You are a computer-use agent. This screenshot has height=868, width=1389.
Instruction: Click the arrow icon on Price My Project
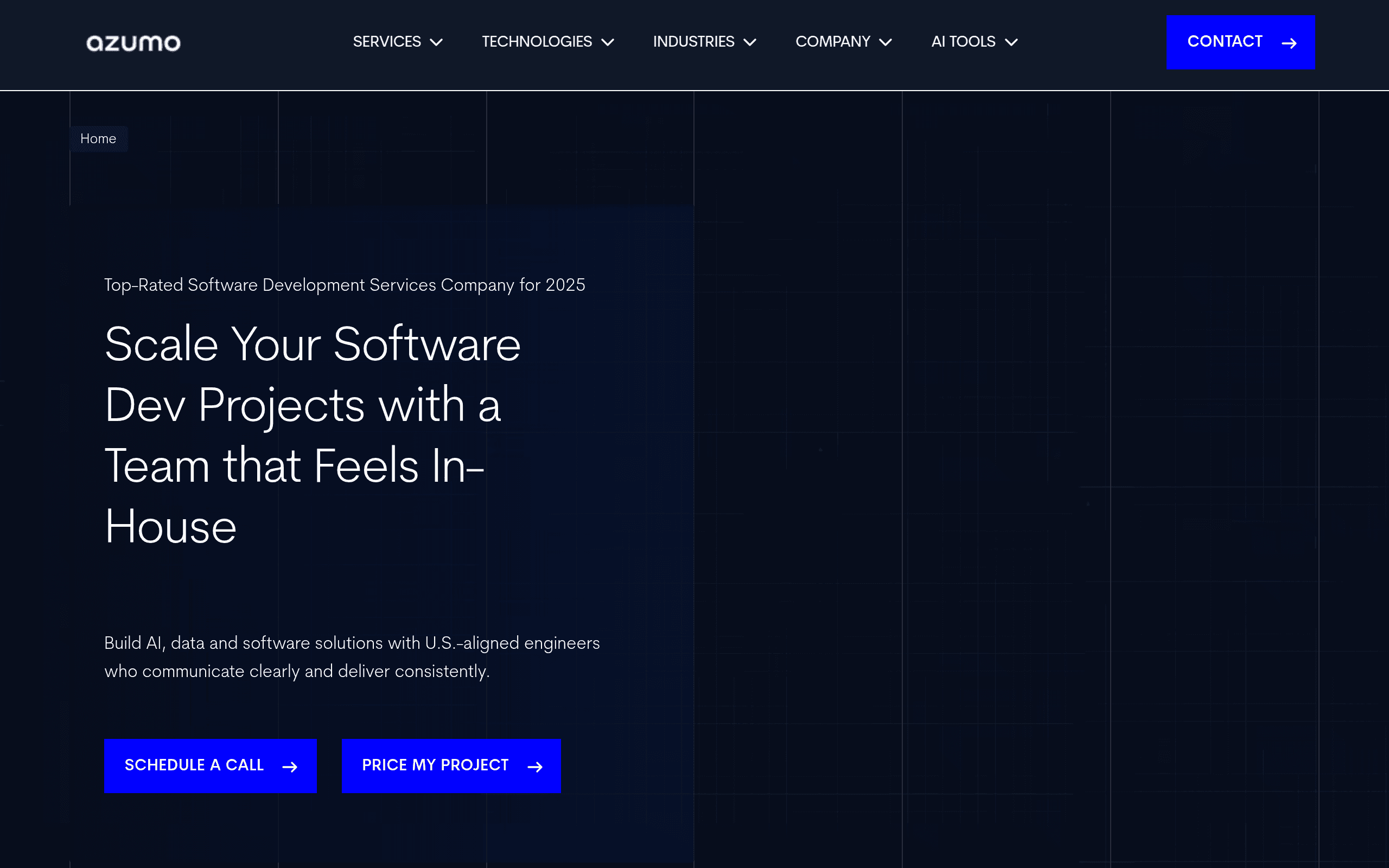pos(536,766)
